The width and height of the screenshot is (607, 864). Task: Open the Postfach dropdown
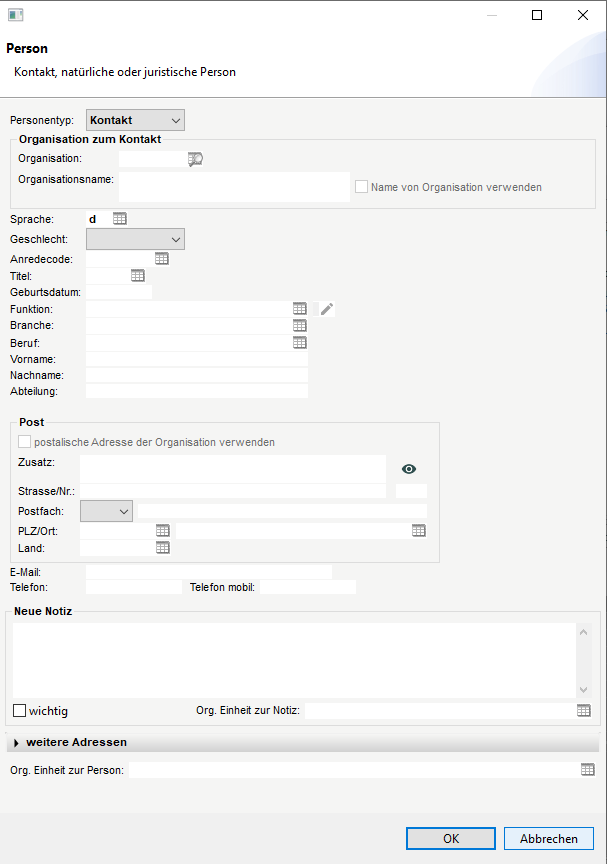[106, 511]
